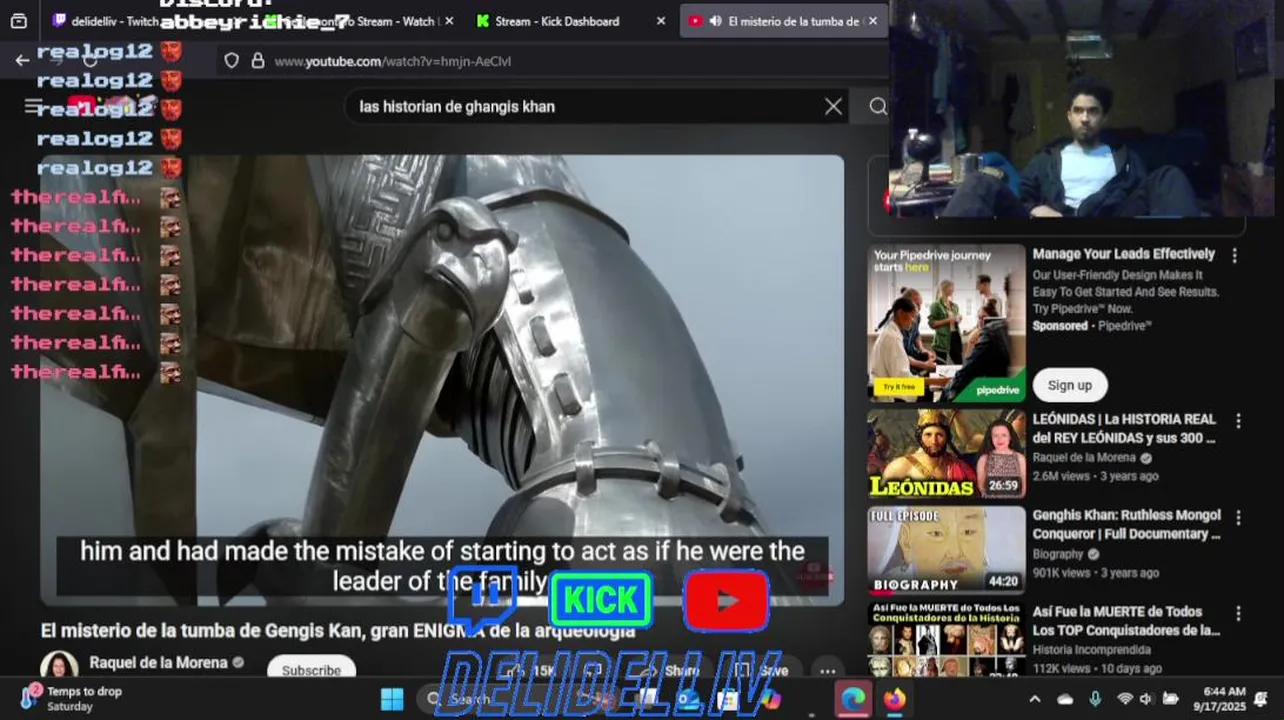Open the notification center icon

(x=1261, y=698)
